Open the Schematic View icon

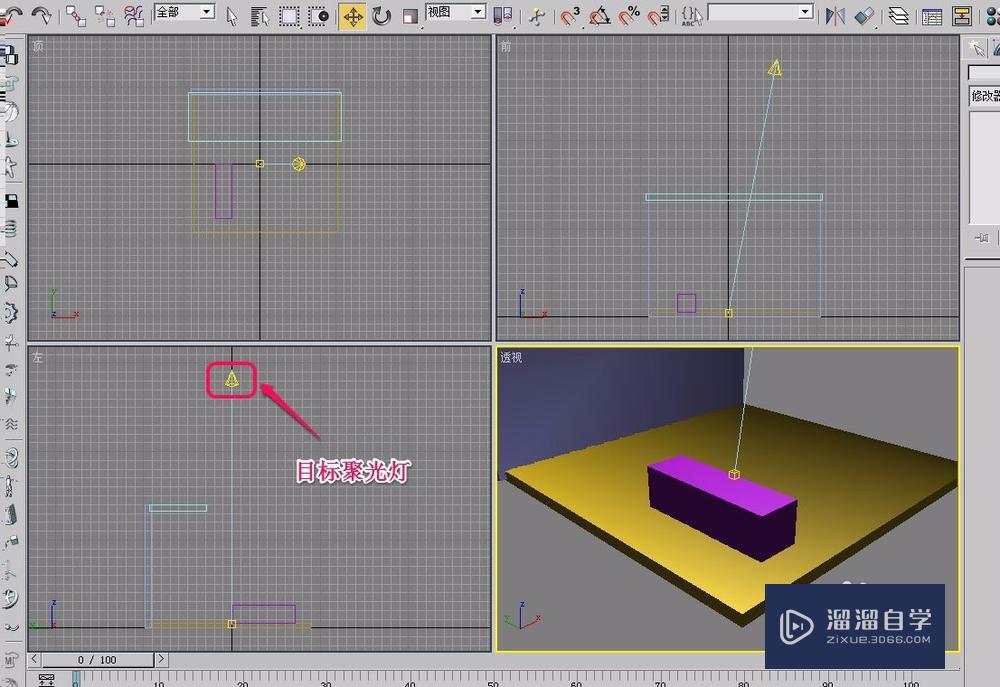coord(962,15)
